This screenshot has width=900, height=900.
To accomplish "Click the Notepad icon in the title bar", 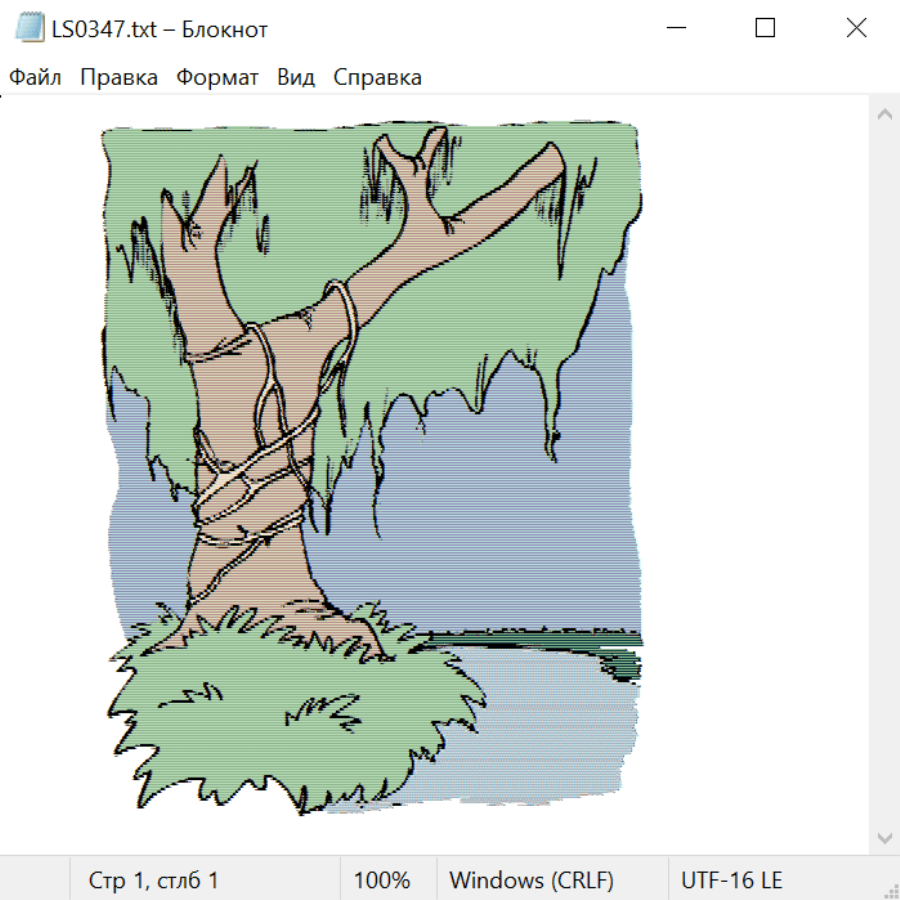I will [30, 29].
